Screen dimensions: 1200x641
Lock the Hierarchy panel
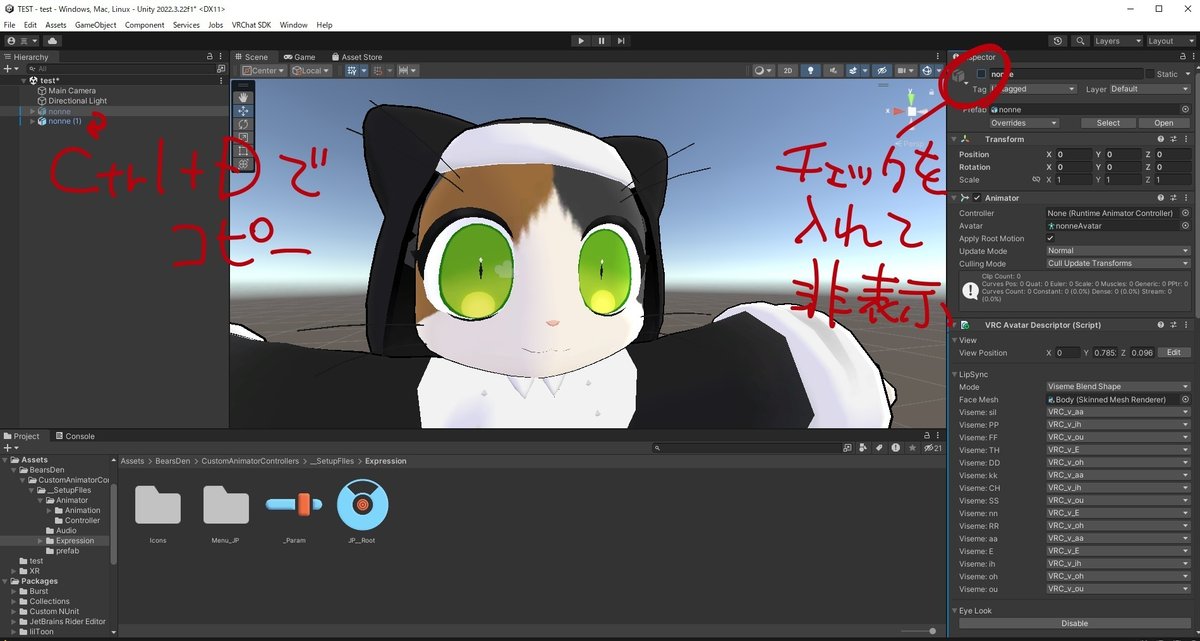(x=208, y=57)
